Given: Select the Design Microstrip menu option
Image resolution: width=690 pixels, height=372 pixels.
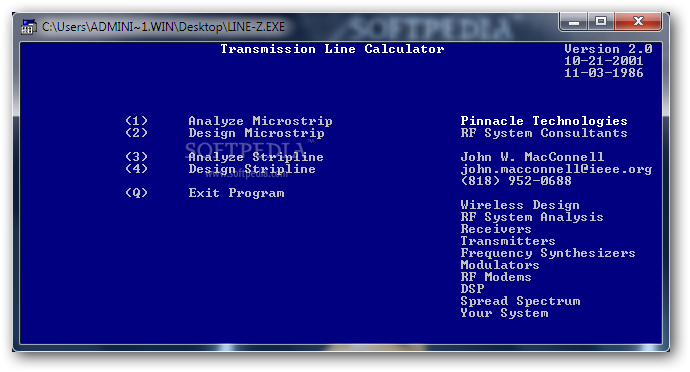Looking at the screenshot, I should coord(256,133).
